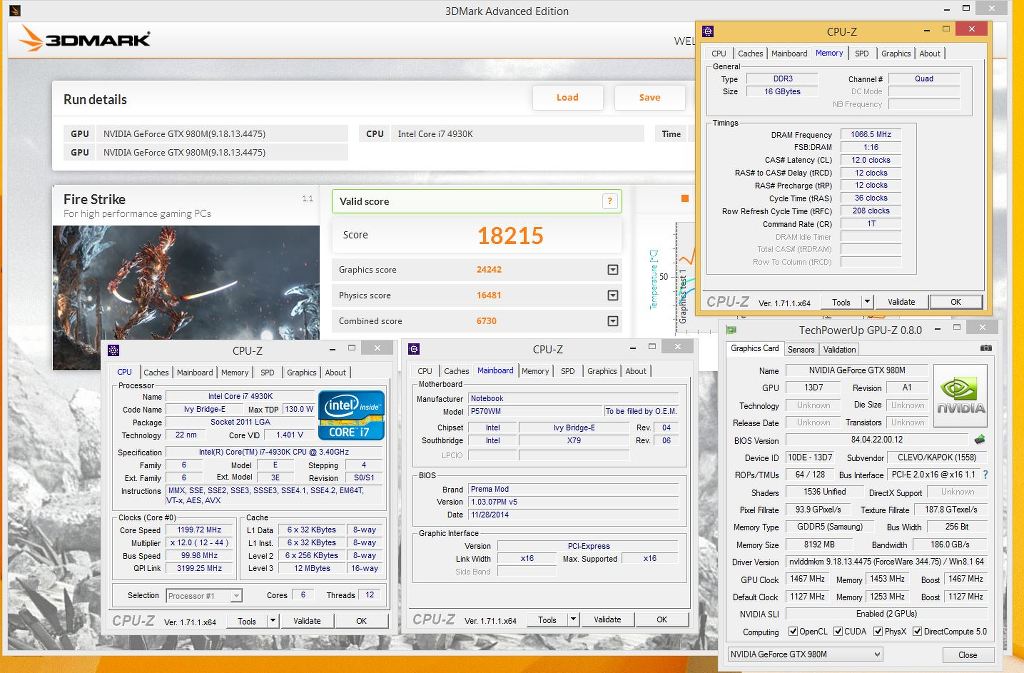This screenshot has width=1024, height=673.
Task: Toggle the CUDA checkbox in GPU-Z
Action: 838,631
